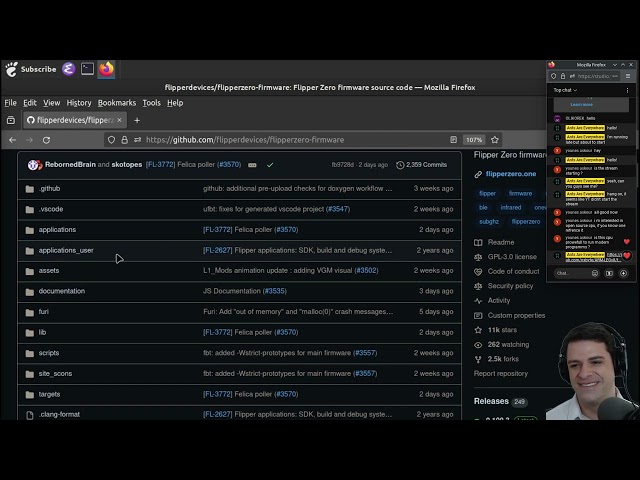The height and width of the screenshot is (480, 640).
Task: Reload the GitHub page
Action: click(46, 140)
